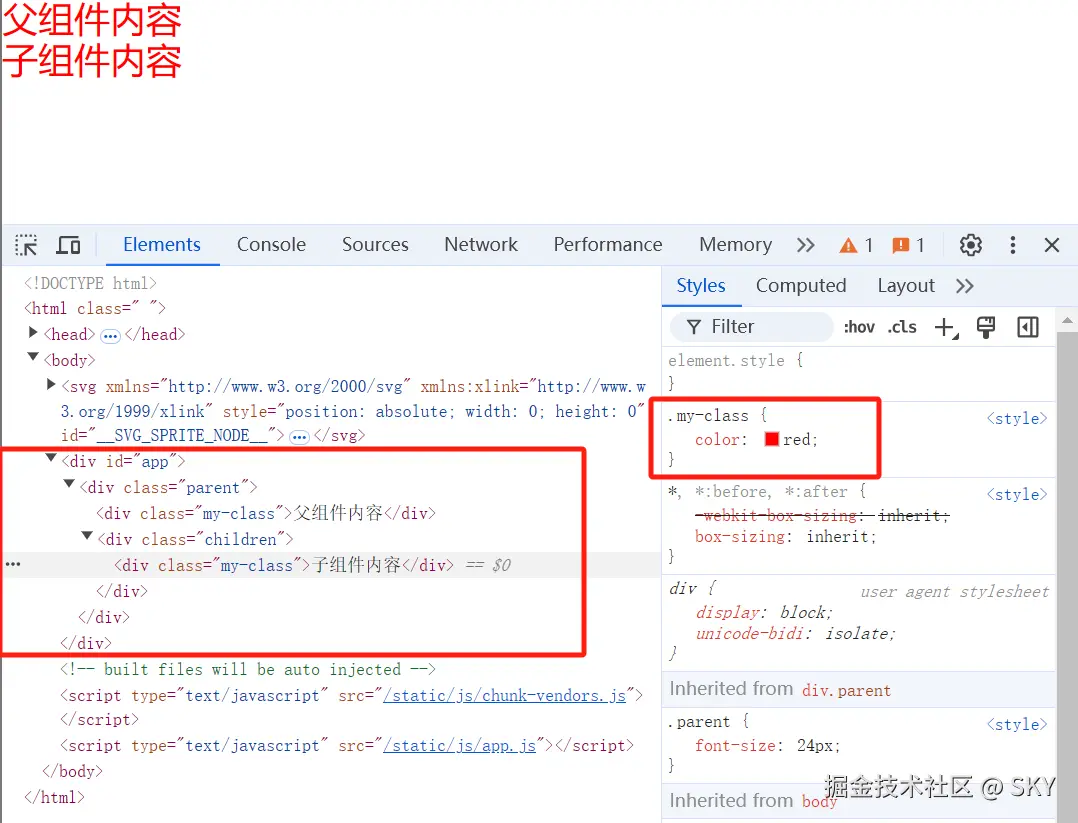
Task: Toggle the device toolbar icon
Action: 68,245
